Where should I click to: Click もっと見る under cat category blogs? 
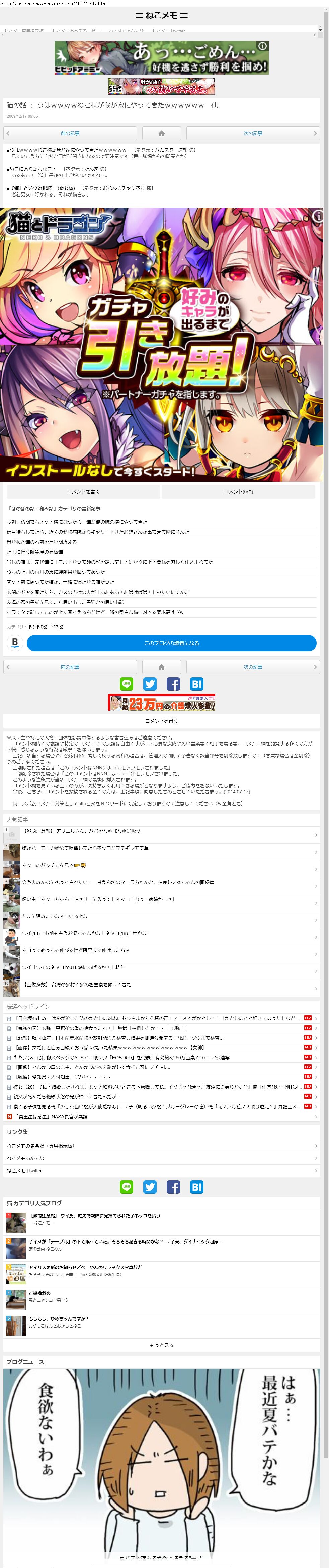(x=161, y=1345)
